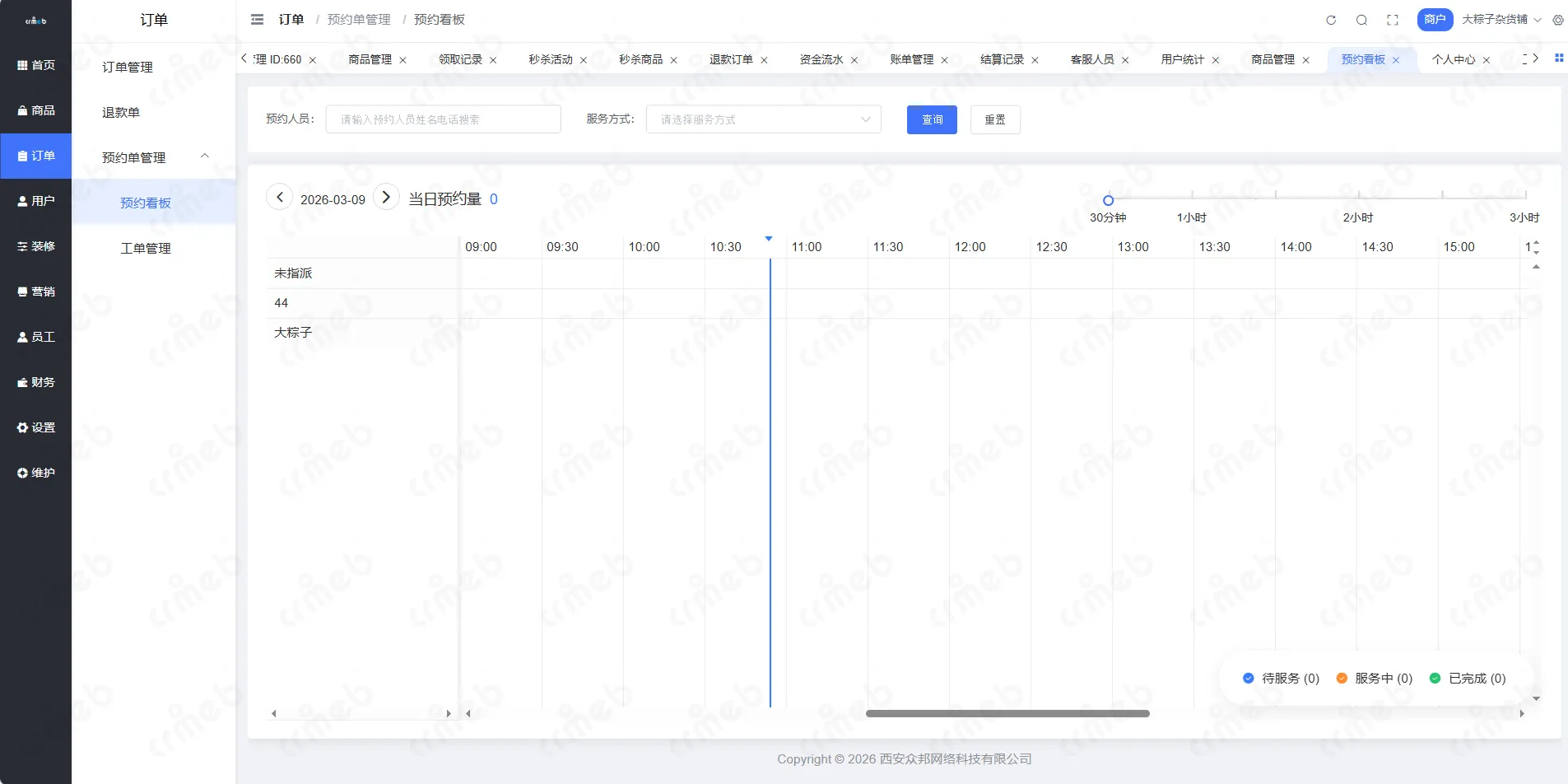
Task: Switch to the 结算记录 tab
Action: [1002, 59]
